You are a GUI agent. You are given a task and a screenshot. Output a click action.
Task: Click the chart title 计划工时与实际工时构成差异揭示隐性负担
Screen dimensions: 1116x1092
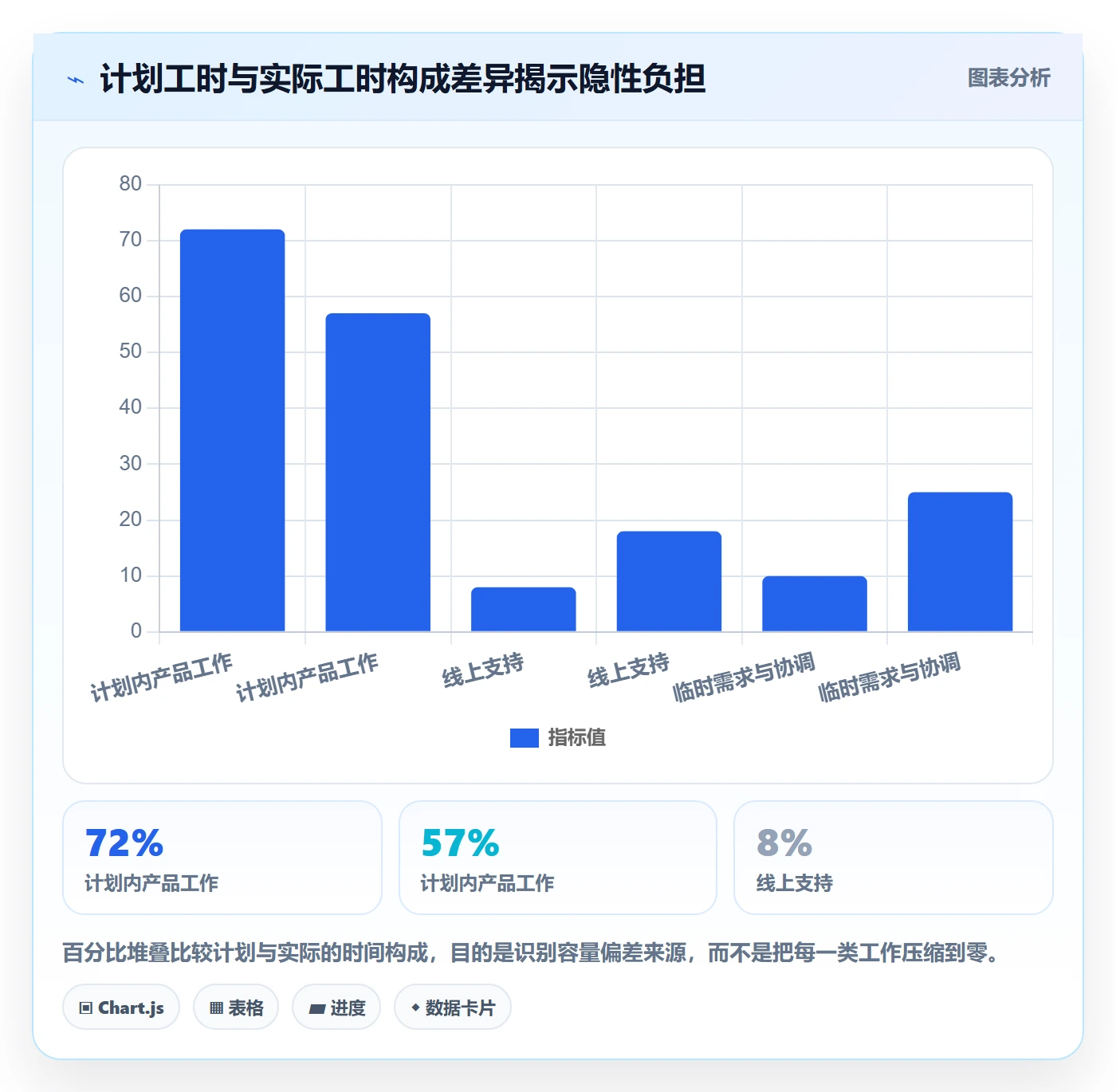point(403,79)
